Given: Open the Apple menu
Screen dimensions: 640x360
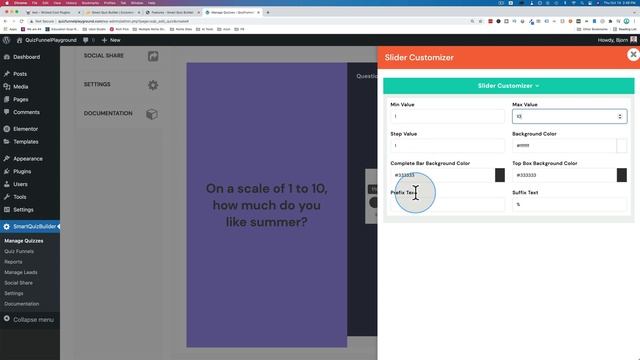Looking at the screenshot, I should pos(7,3).
